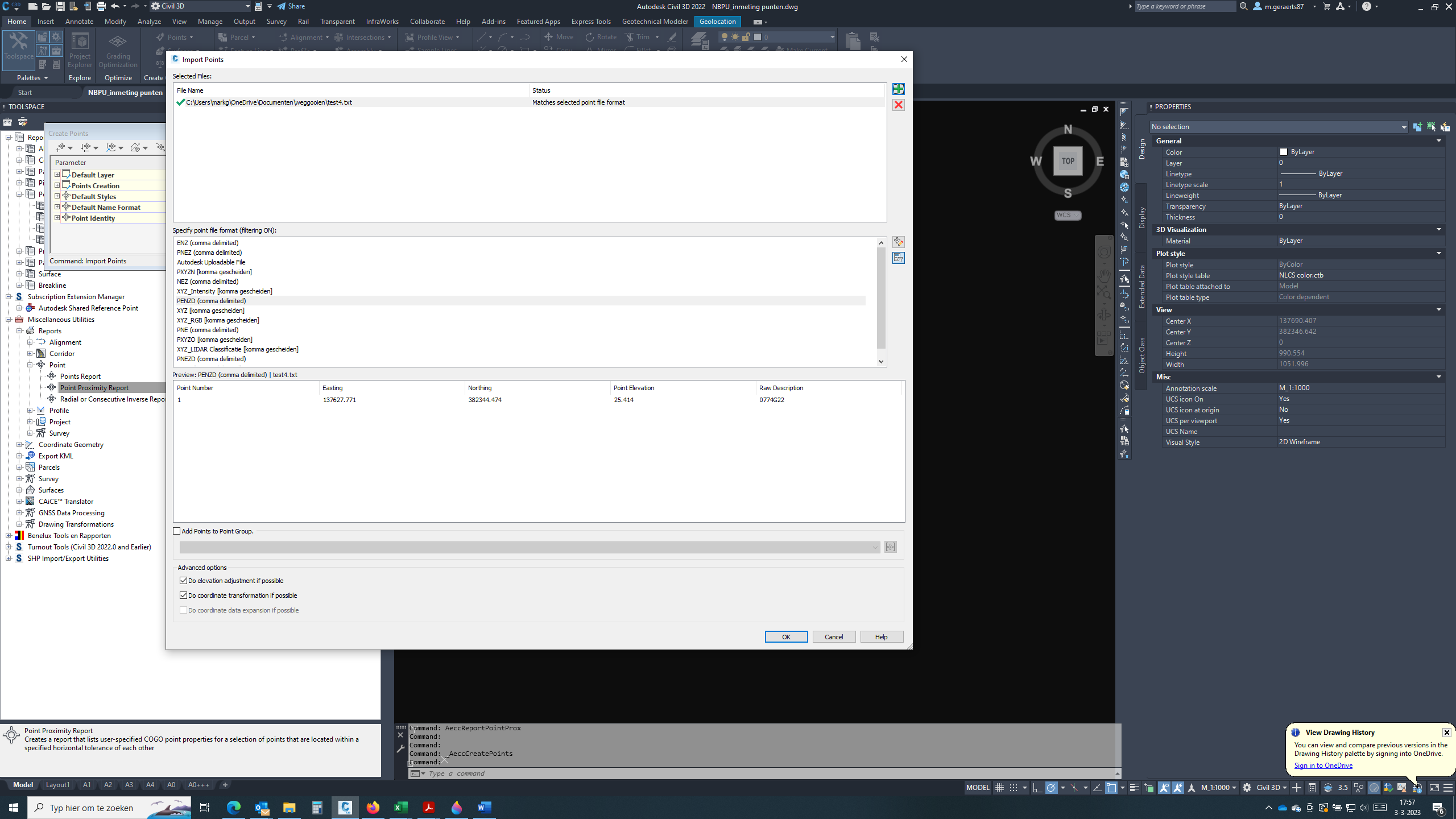Open the point group dropdown
This screenshot has width=1456, height=819.
click(876, 547)
